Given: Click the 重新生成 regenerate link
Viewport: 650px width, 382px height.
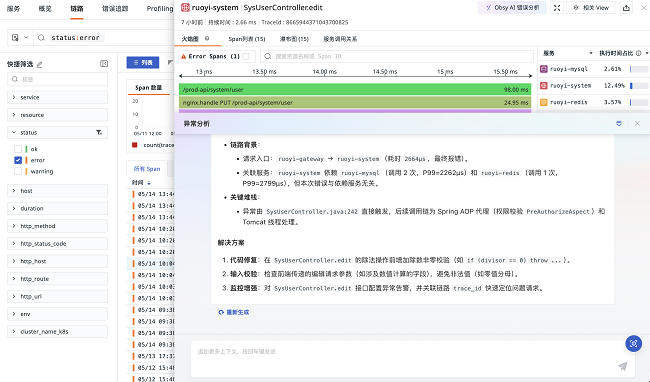Looking at the screenshot, I should 234,312.
